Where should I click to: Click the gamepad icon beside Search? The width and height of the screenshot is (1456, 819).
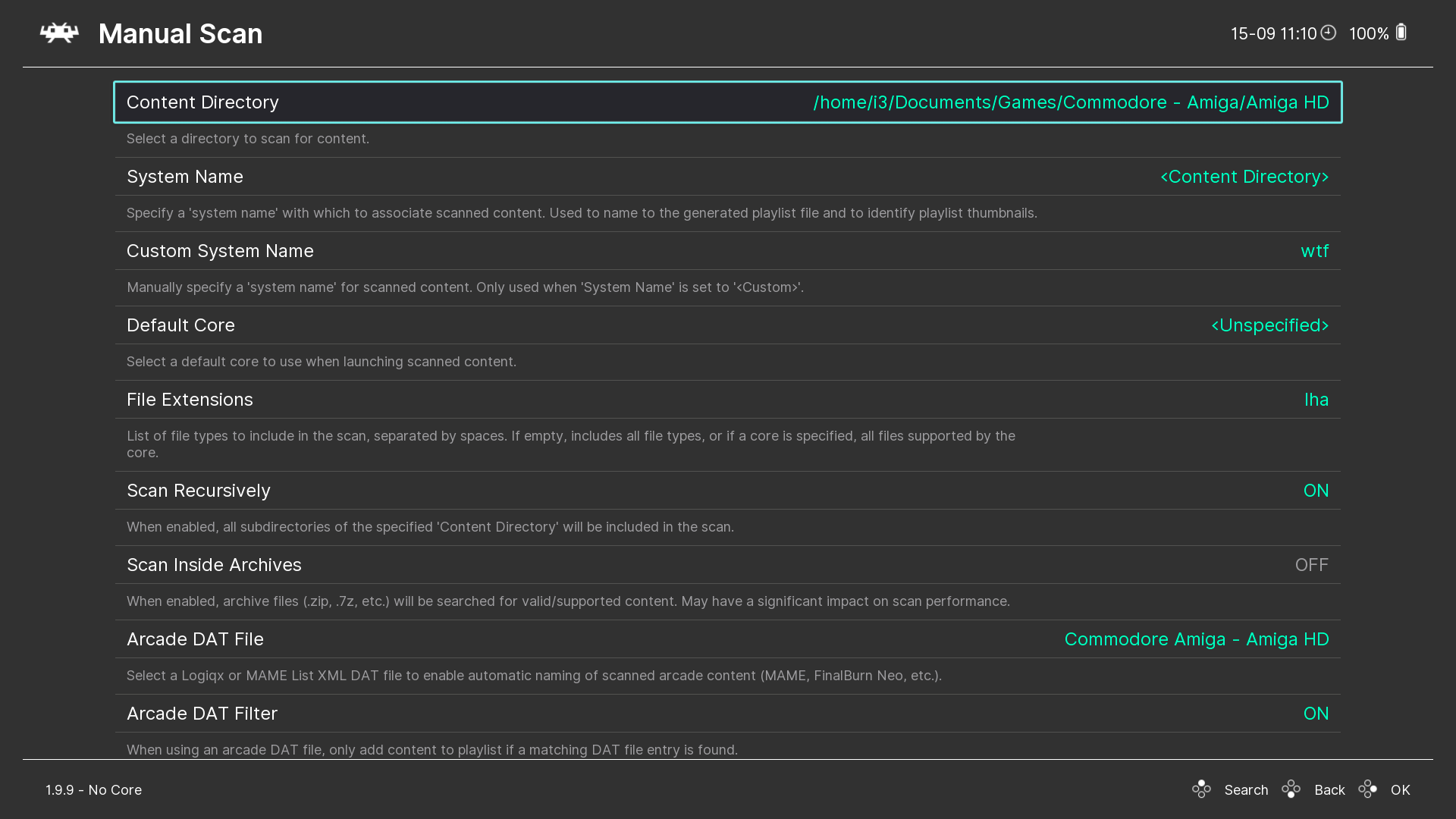1202,789
